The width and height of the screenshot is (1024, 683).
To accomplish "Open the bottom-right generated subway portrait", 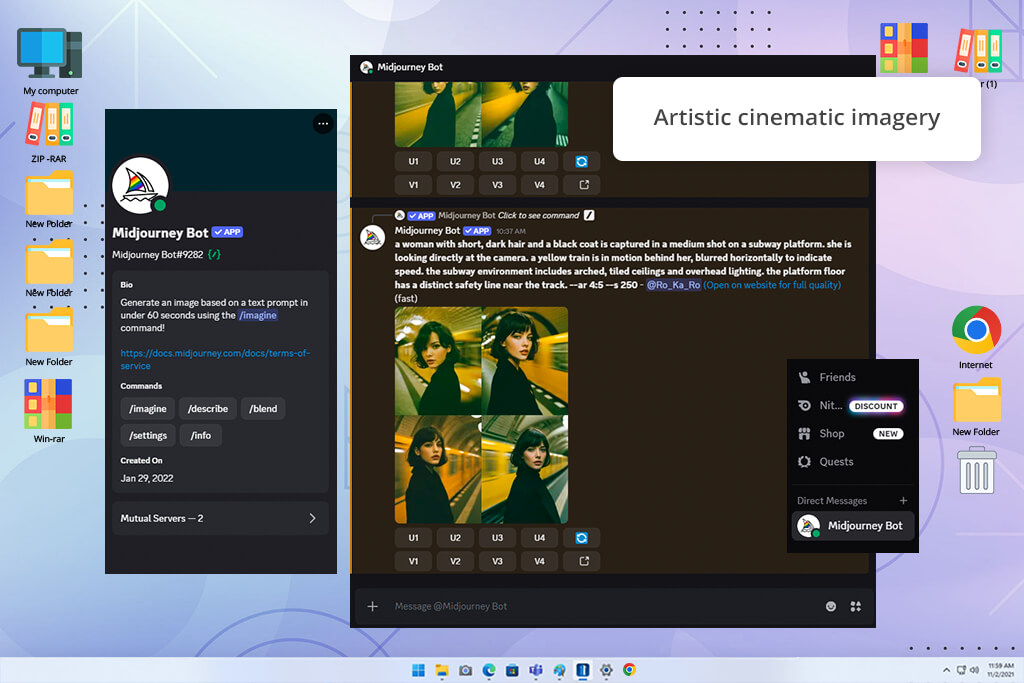I will (x=524, y=469).
